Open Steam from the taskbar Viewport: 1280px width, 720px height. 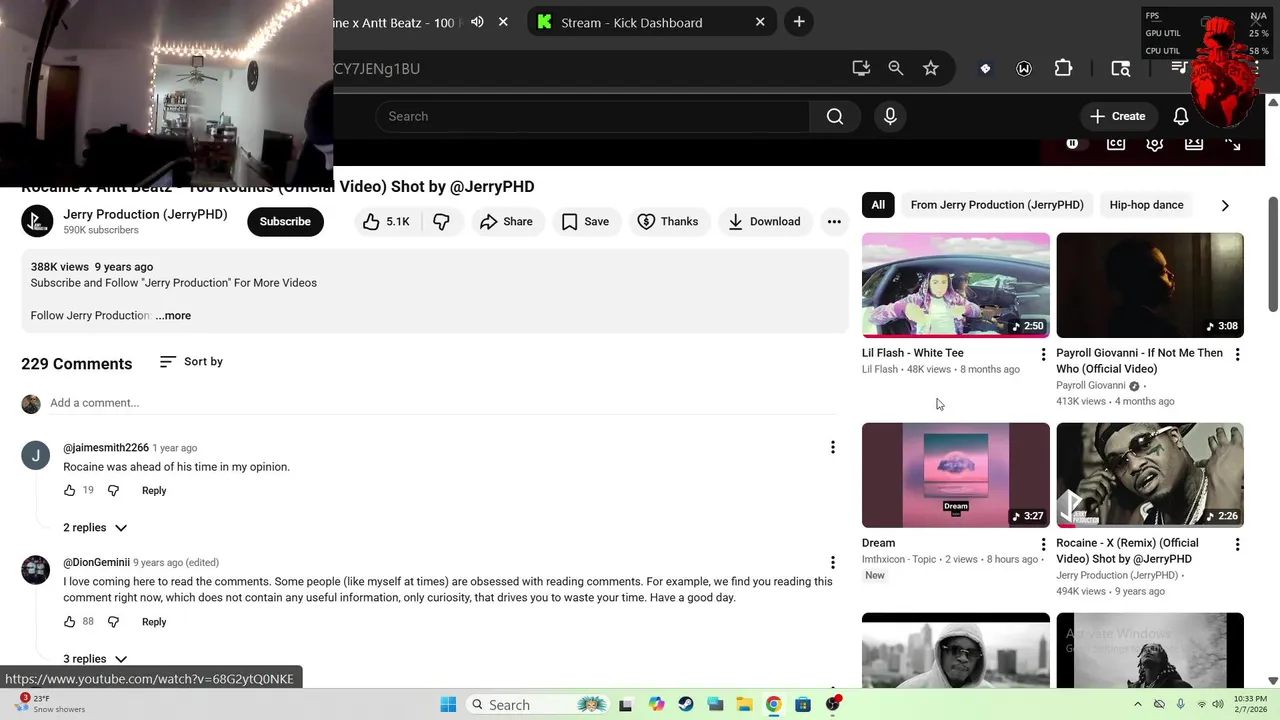686,705
